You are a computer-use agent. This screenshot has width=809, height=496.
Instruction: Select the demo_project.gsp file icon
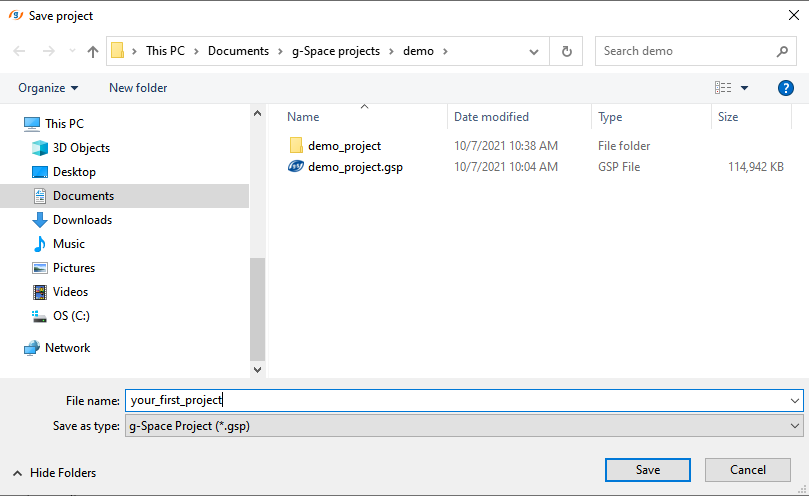click(296, 168)
